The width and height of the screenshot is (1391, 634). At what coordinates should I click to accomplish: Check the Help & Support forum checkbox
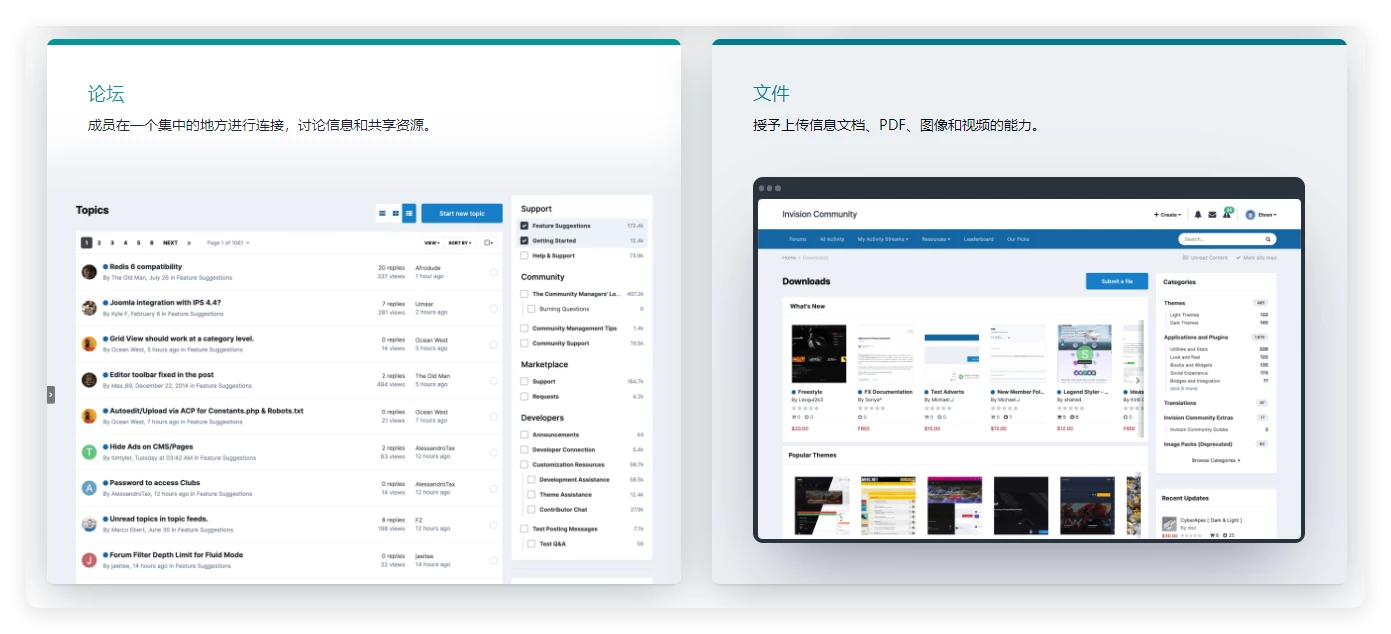524,256
